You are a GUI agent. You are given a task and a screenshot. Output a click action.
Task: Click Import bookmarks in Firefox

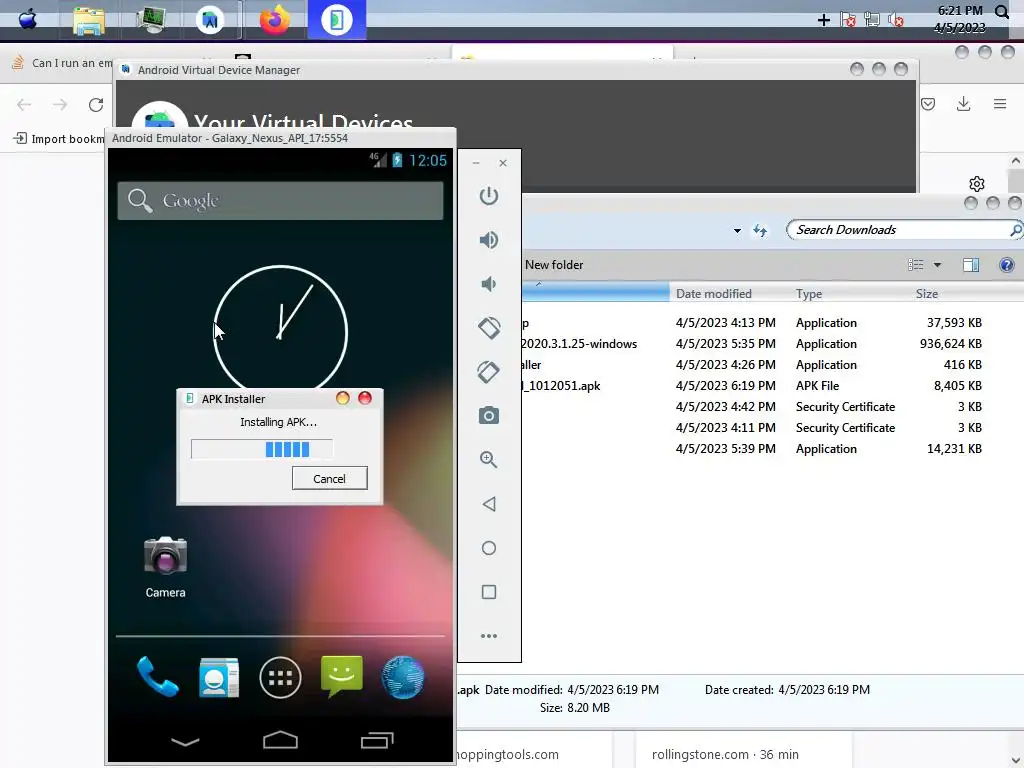59,138
